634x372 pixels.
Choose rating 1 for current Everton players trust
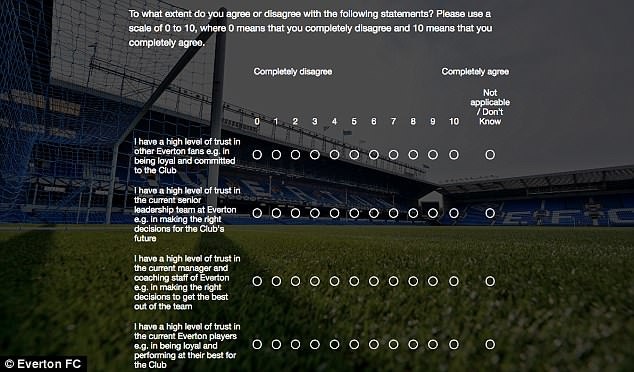(276, 344)
